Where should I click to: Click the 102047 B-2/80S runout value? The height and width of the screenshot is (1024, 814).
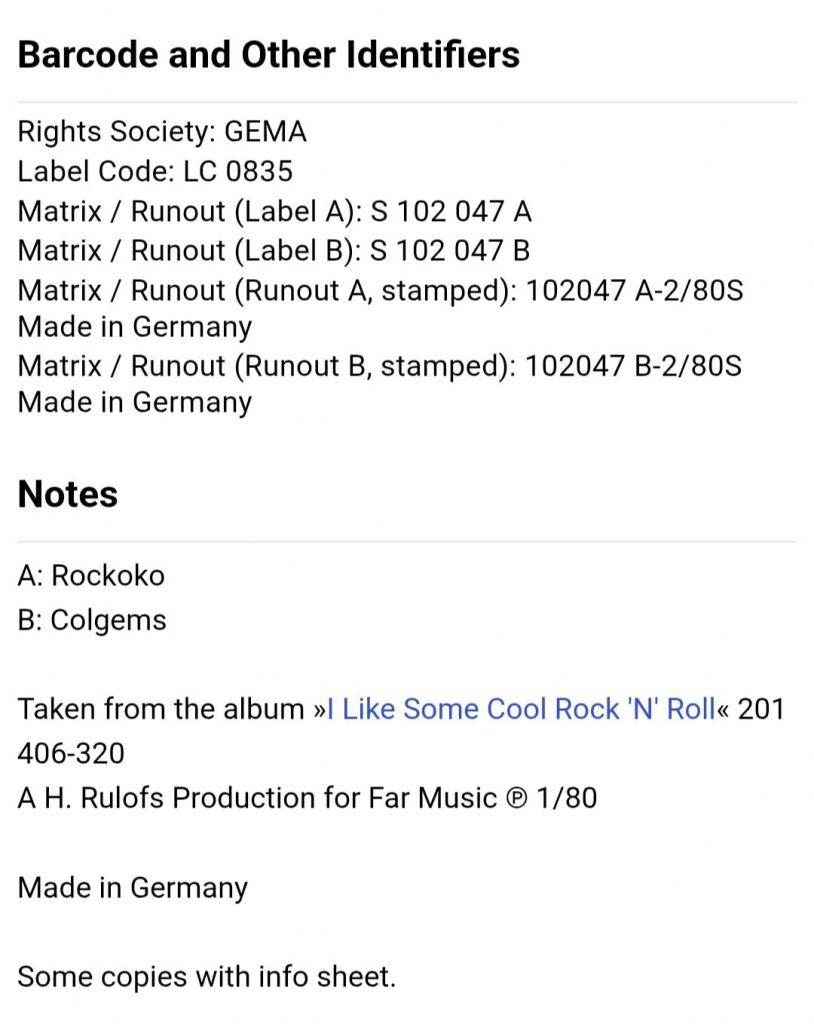(x=633, y=365)
